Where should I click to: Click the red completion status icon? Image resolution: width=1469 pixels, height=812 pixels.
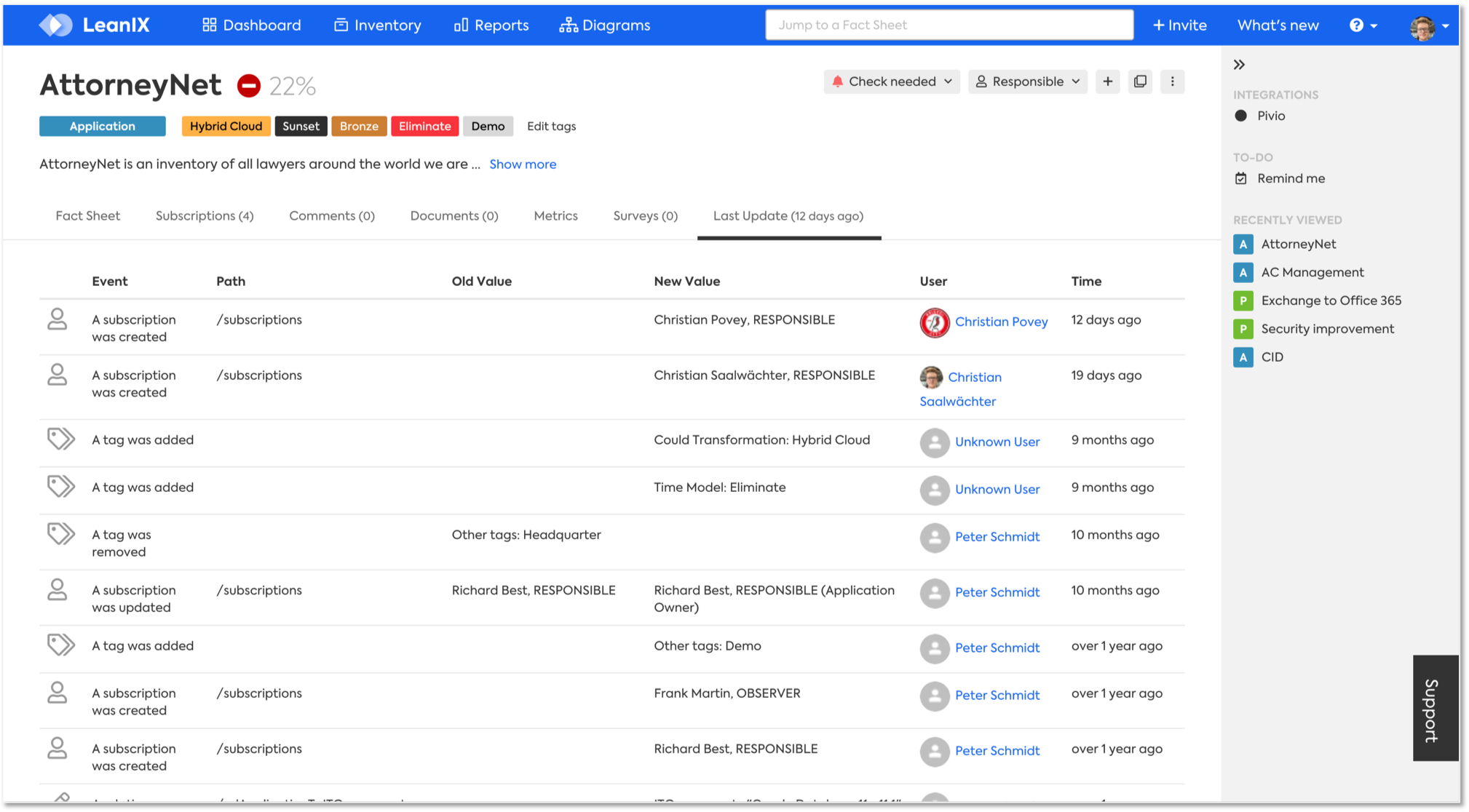click(x=248, y=86)
